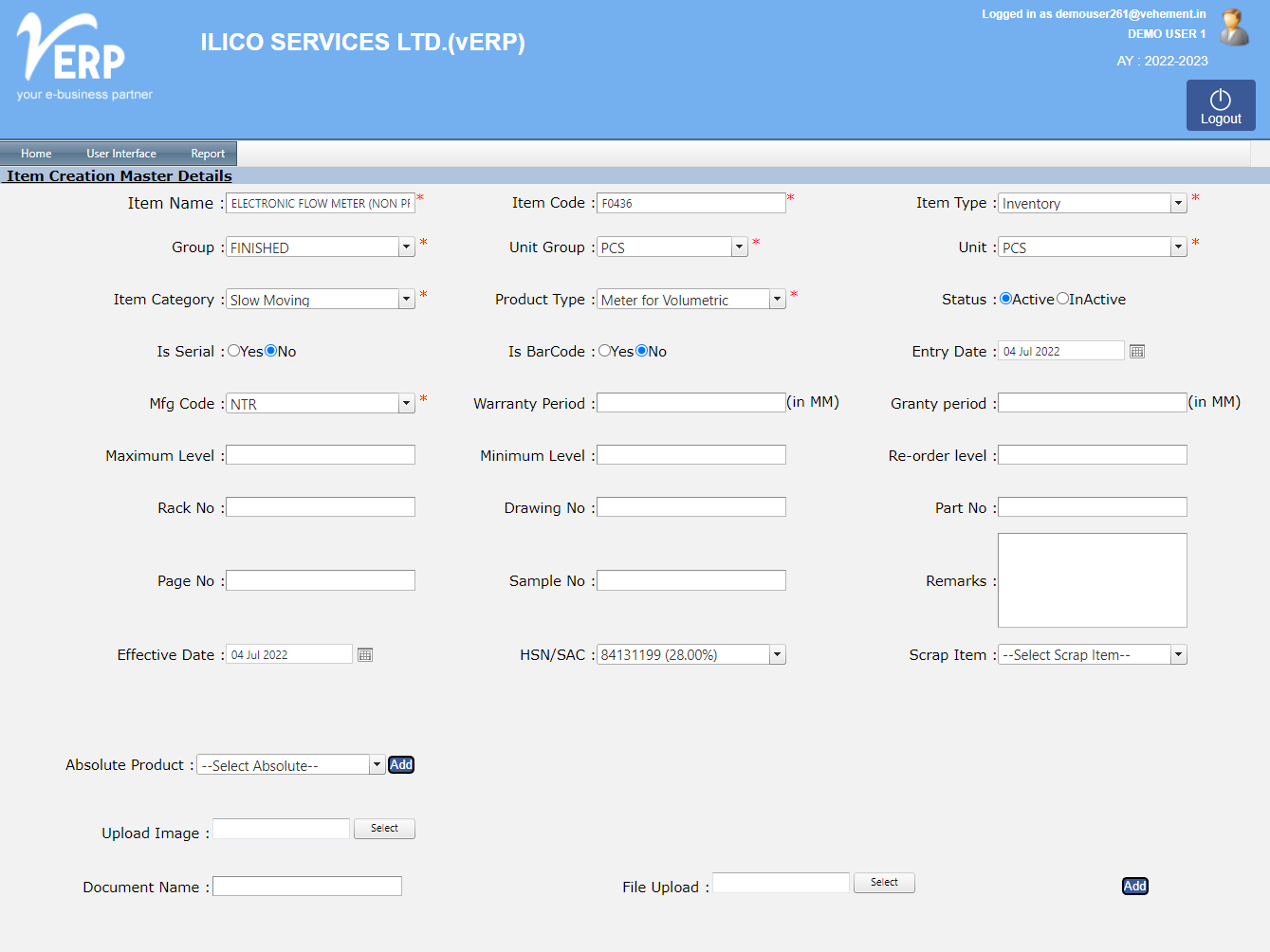Click the Item Name field
This screenshot has width=1270, height=952.
(321, 204)
